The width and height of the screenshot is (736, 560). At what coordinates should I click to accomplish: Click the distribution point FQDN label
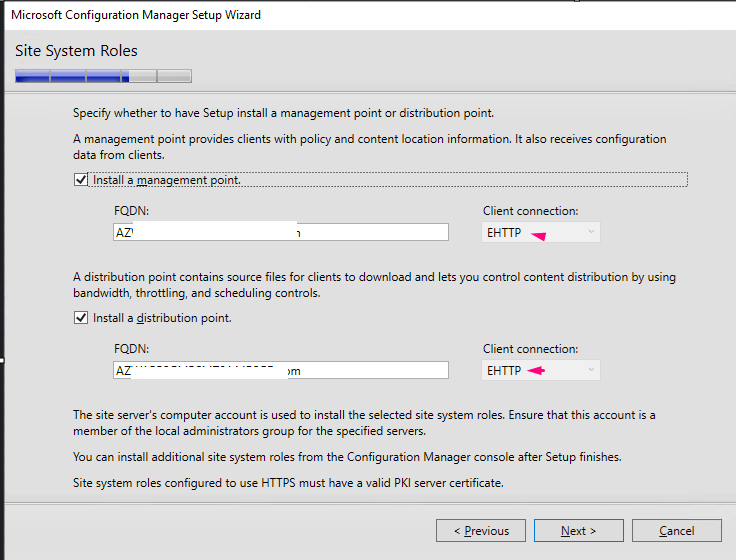click(x=131, y=349)
